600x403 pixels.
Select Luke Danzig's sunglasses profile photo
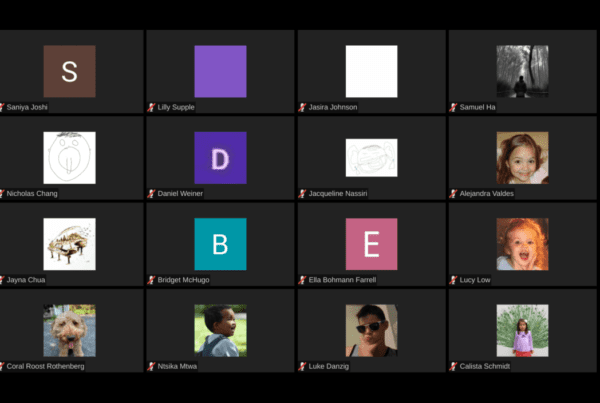371,331
